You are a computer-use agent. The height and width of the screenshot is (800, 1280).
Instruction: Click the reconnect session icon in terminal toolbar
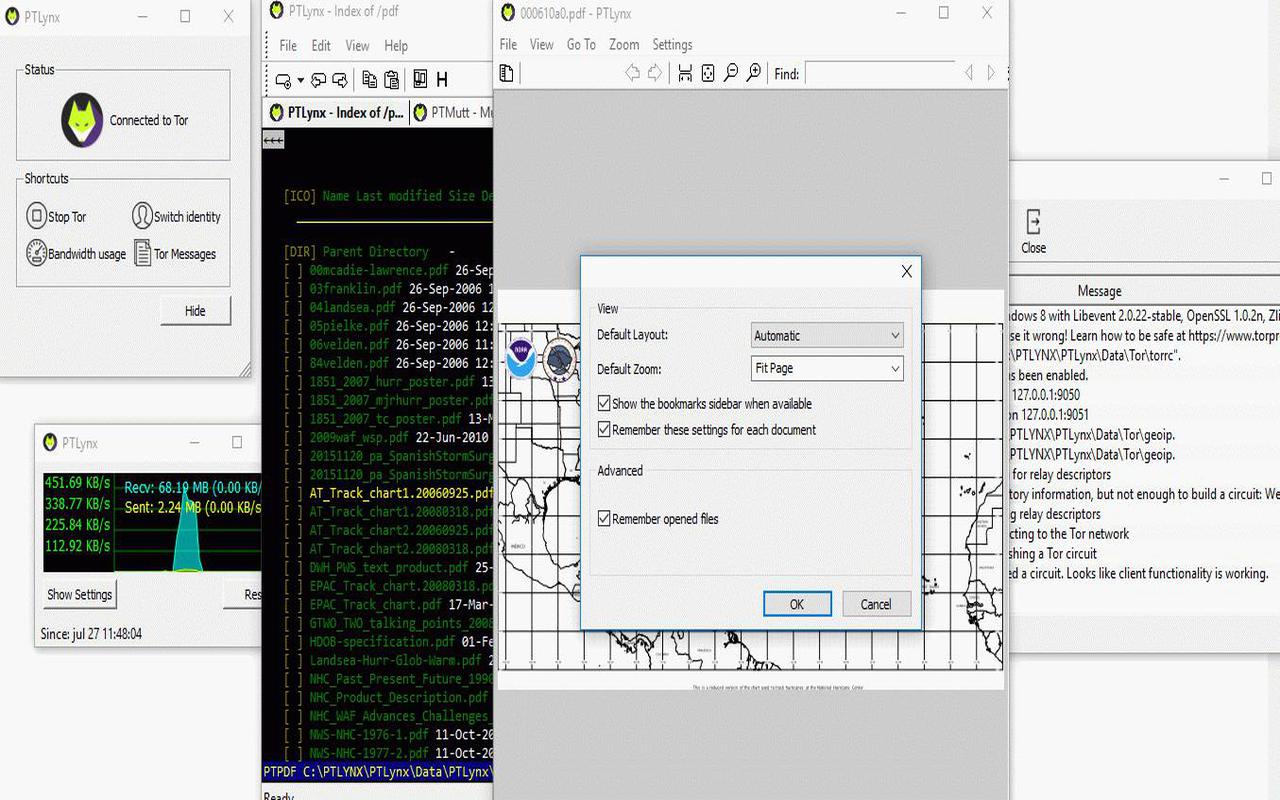tap(319, 80)
